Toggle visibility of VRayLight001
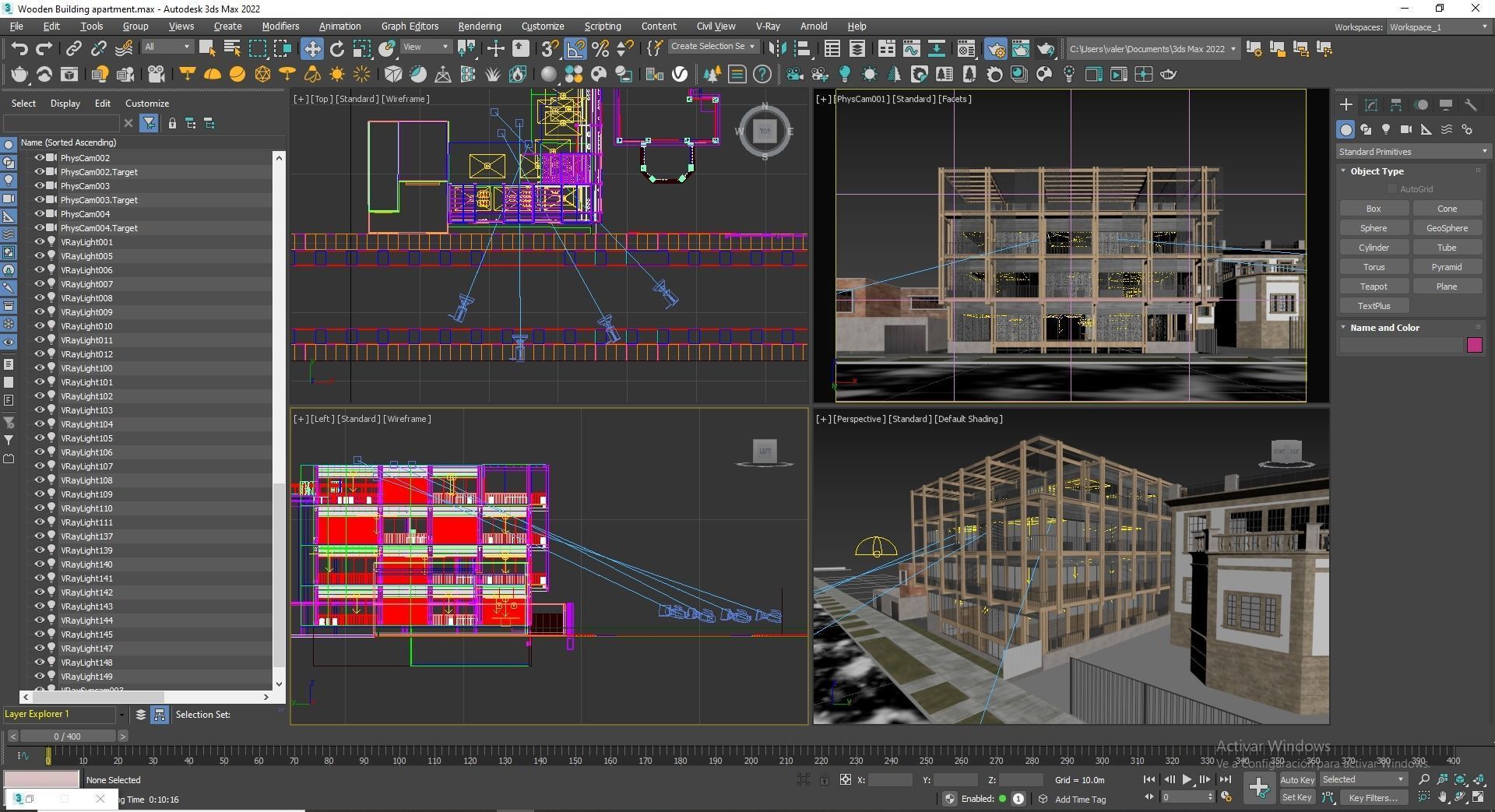The height and width of the screenshot is (812, 1495). [x=39, y=242]
